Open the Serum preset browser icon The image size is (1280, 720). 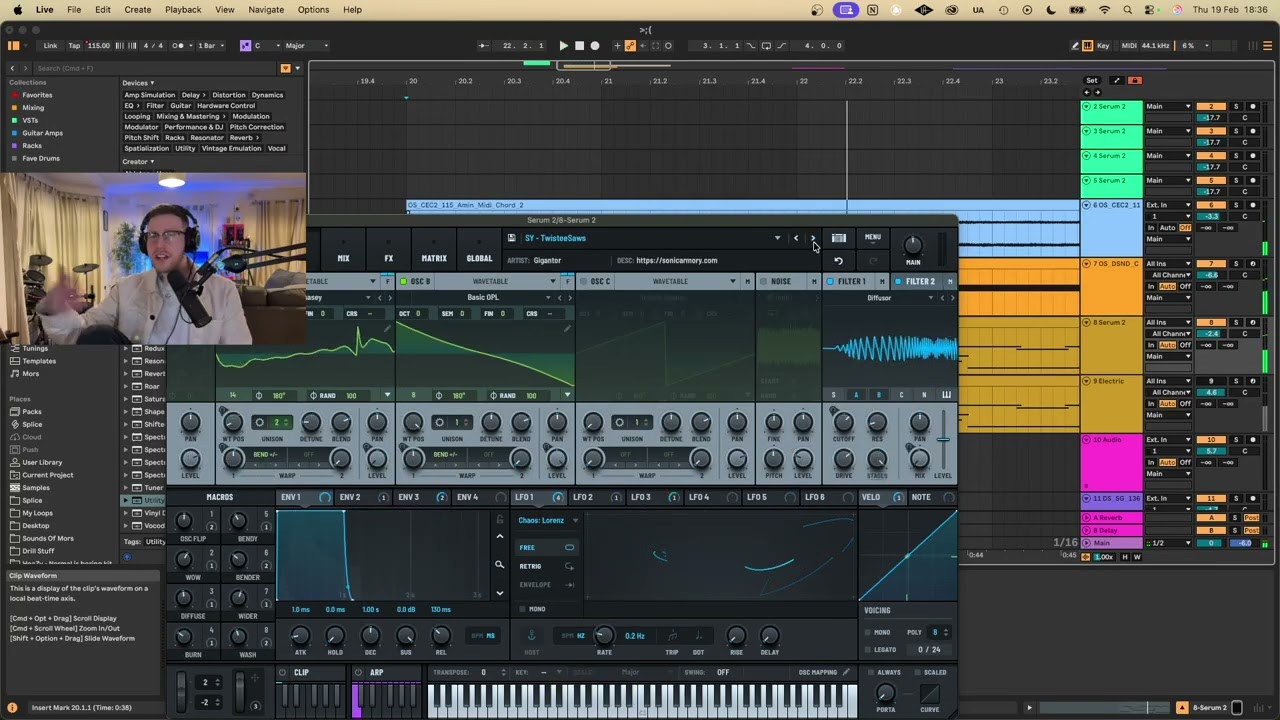pos(839,238)
